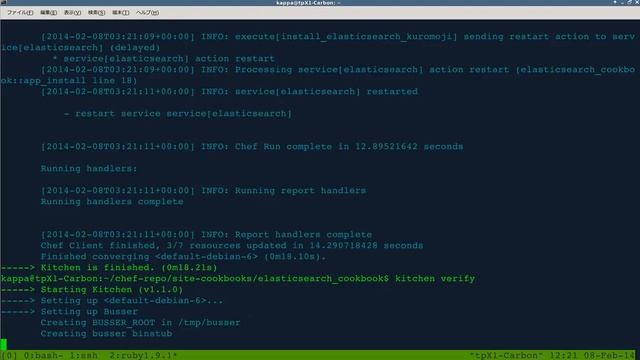Click the "tpX1-Carbon" hostname in status bar
The image size is (640, 360).
(507, 355)
